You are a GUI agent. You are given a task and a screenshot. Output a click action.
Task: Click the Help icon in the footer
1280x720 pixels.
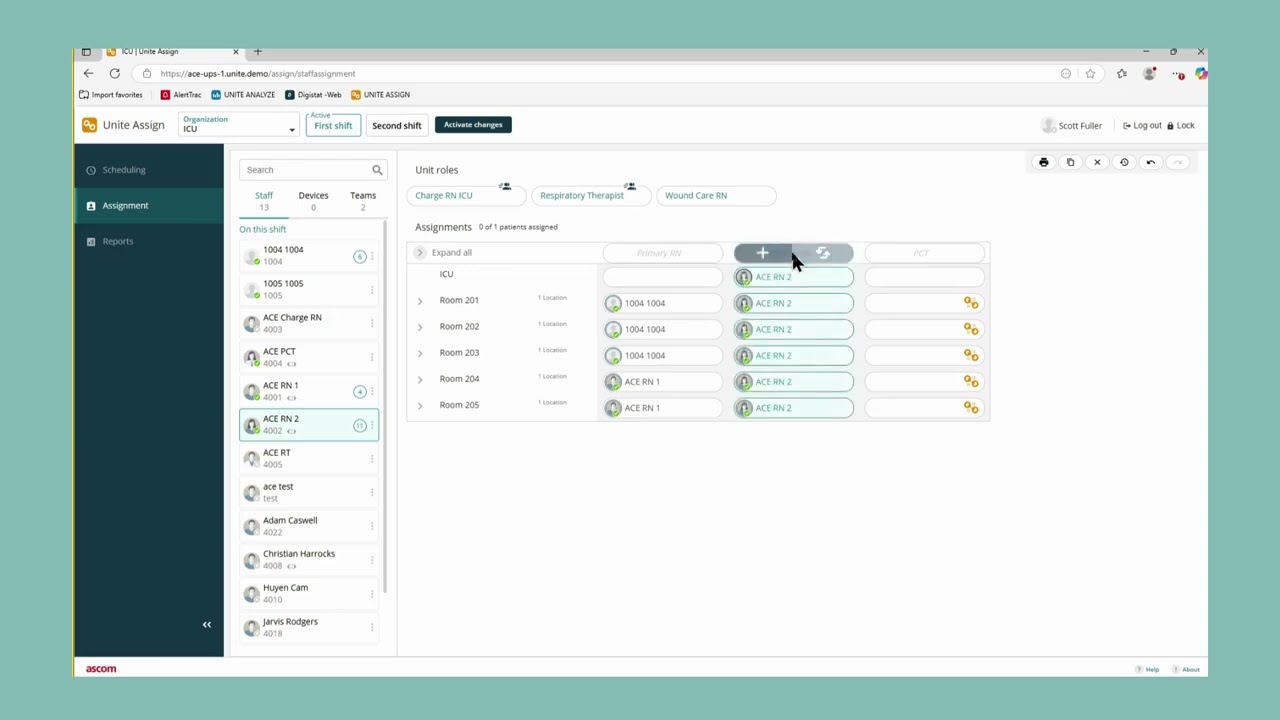coord(1139,669)
